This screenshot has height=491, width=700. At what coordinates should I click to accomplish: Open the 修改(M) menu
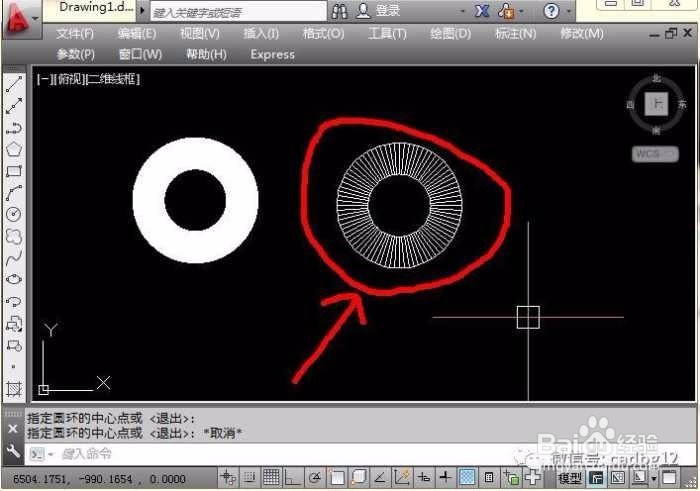(x=582, y=33)
